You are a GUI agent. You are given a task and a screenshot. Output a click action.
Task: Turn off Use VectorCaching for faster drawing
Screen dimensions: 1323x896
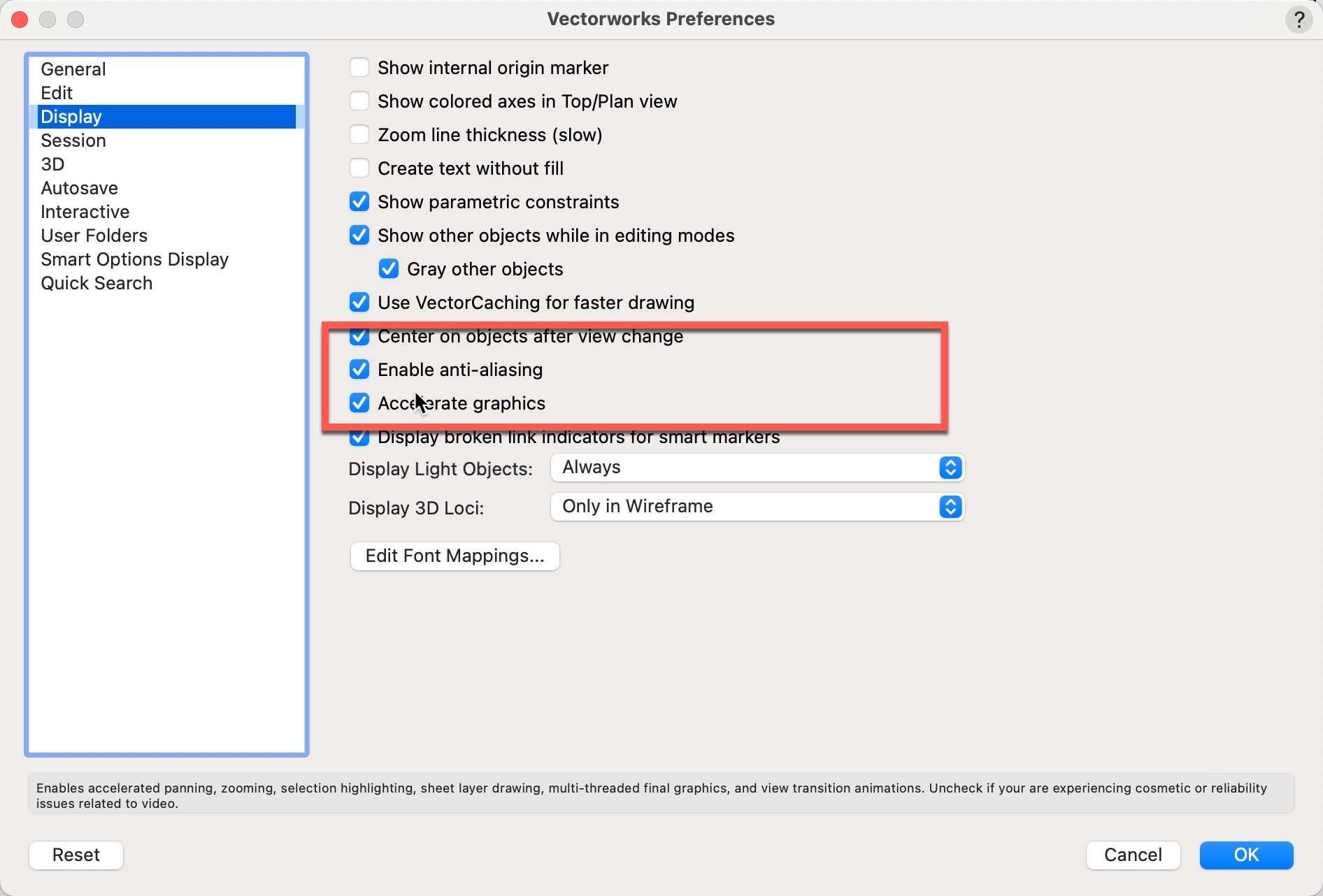[359, 303]
